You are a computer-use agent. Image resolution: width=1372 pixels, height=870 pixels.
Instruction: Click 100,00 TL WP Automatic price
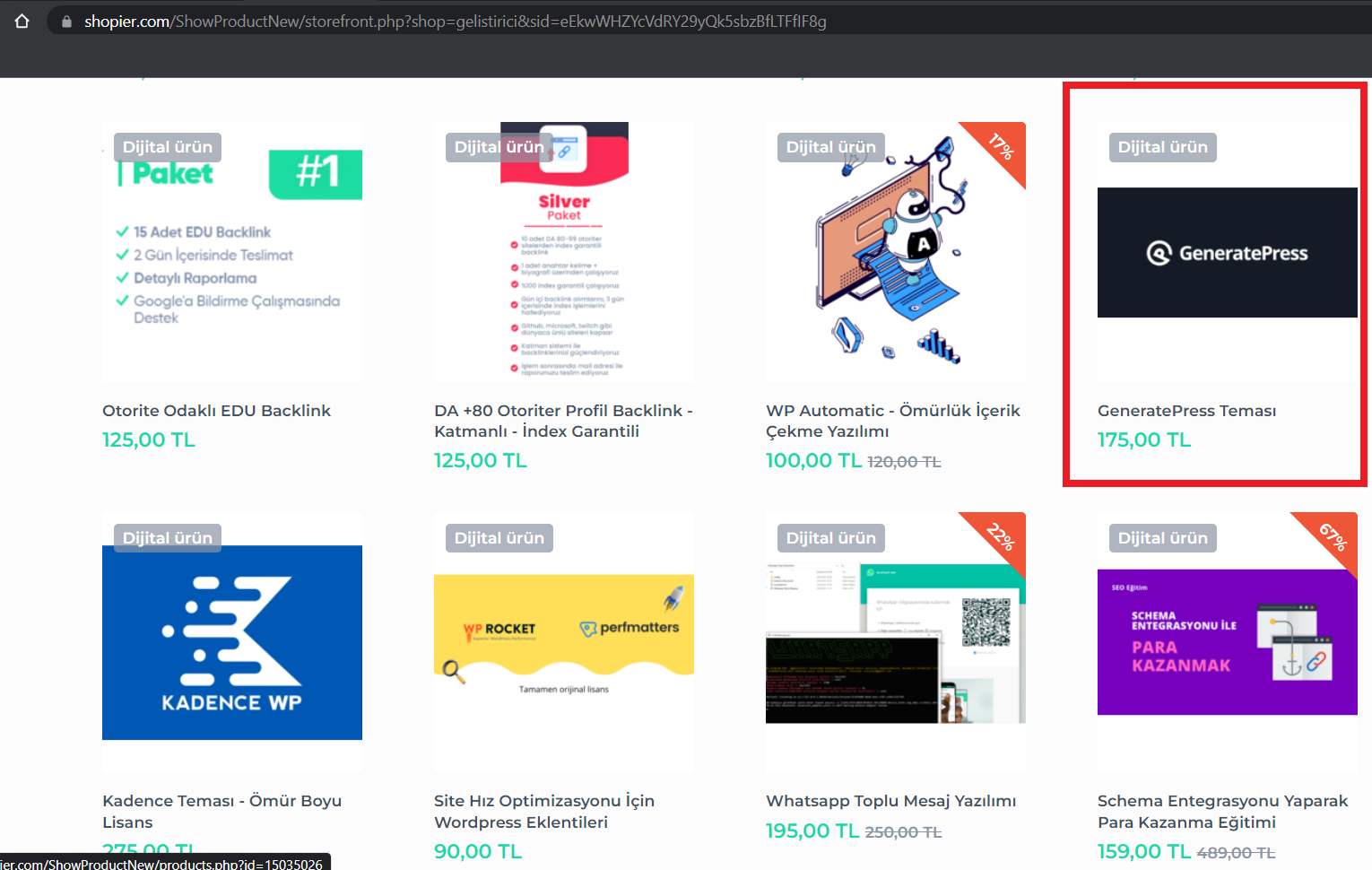click(813, 460)
